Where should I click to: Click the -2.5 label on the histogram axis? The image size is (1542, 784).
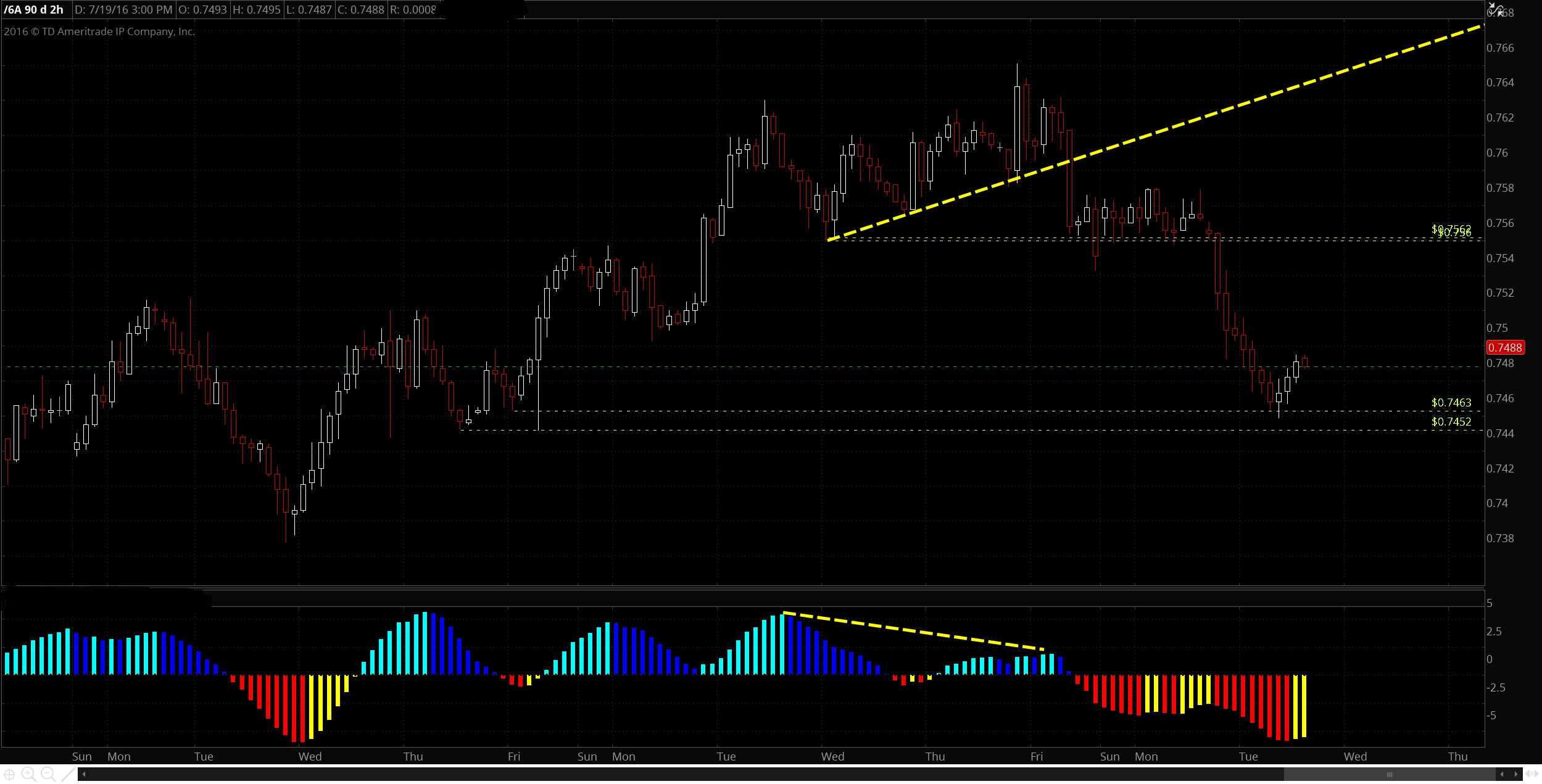click(1496, 688)
